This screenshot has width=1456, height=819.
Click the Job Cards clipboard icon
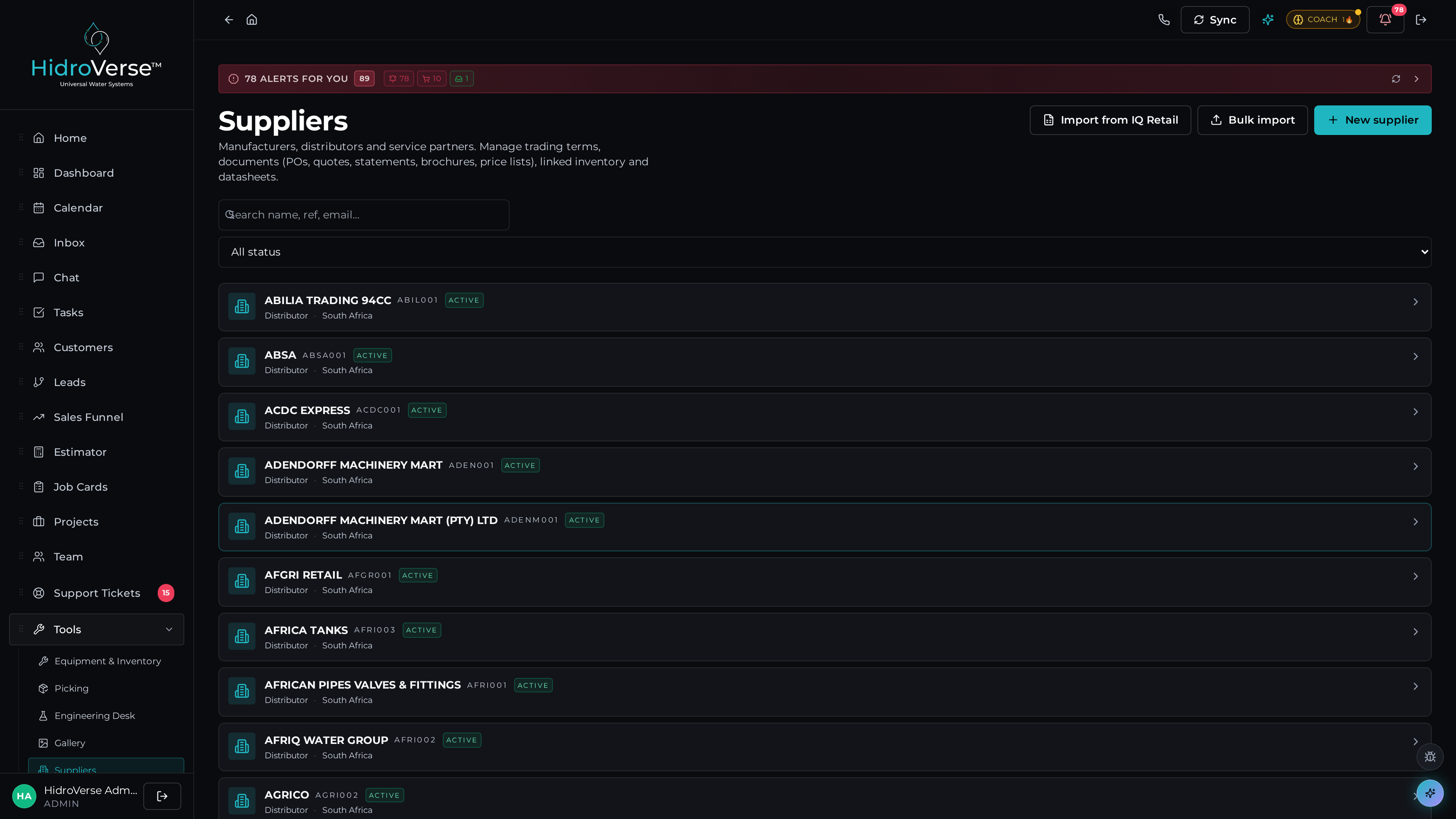pos(38,487)
